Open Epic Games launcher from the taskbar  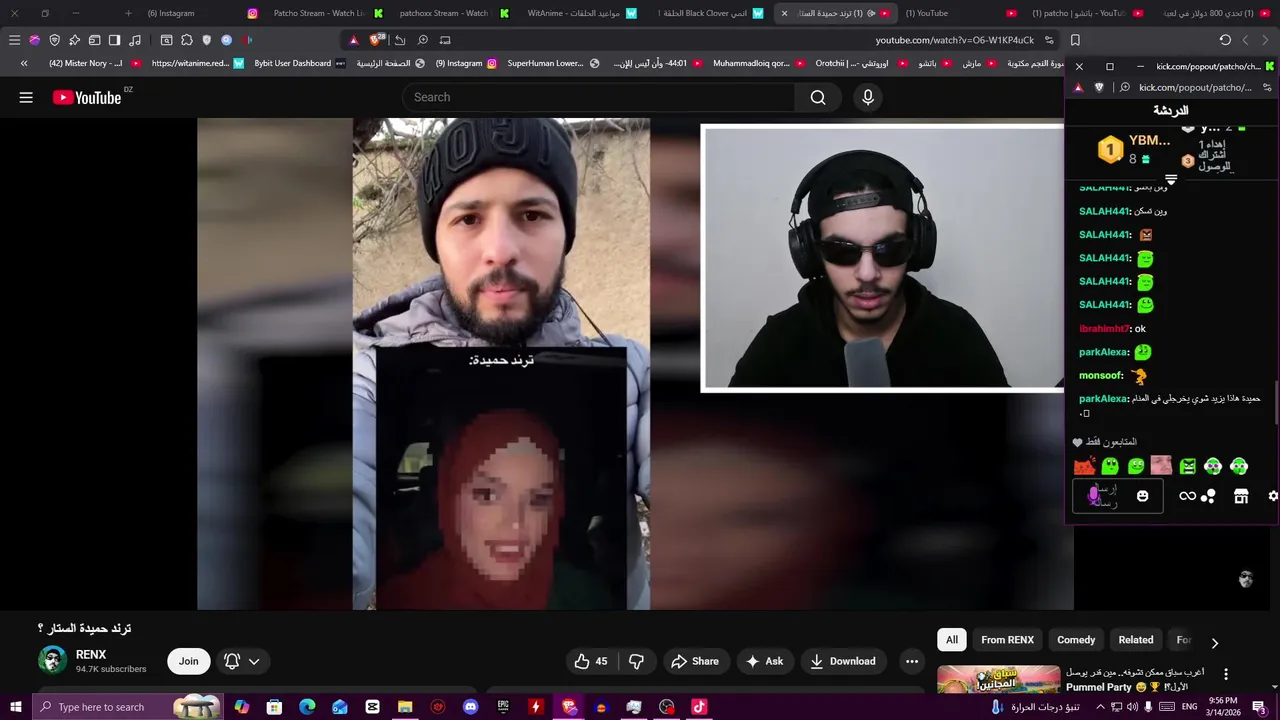(503, 707)
